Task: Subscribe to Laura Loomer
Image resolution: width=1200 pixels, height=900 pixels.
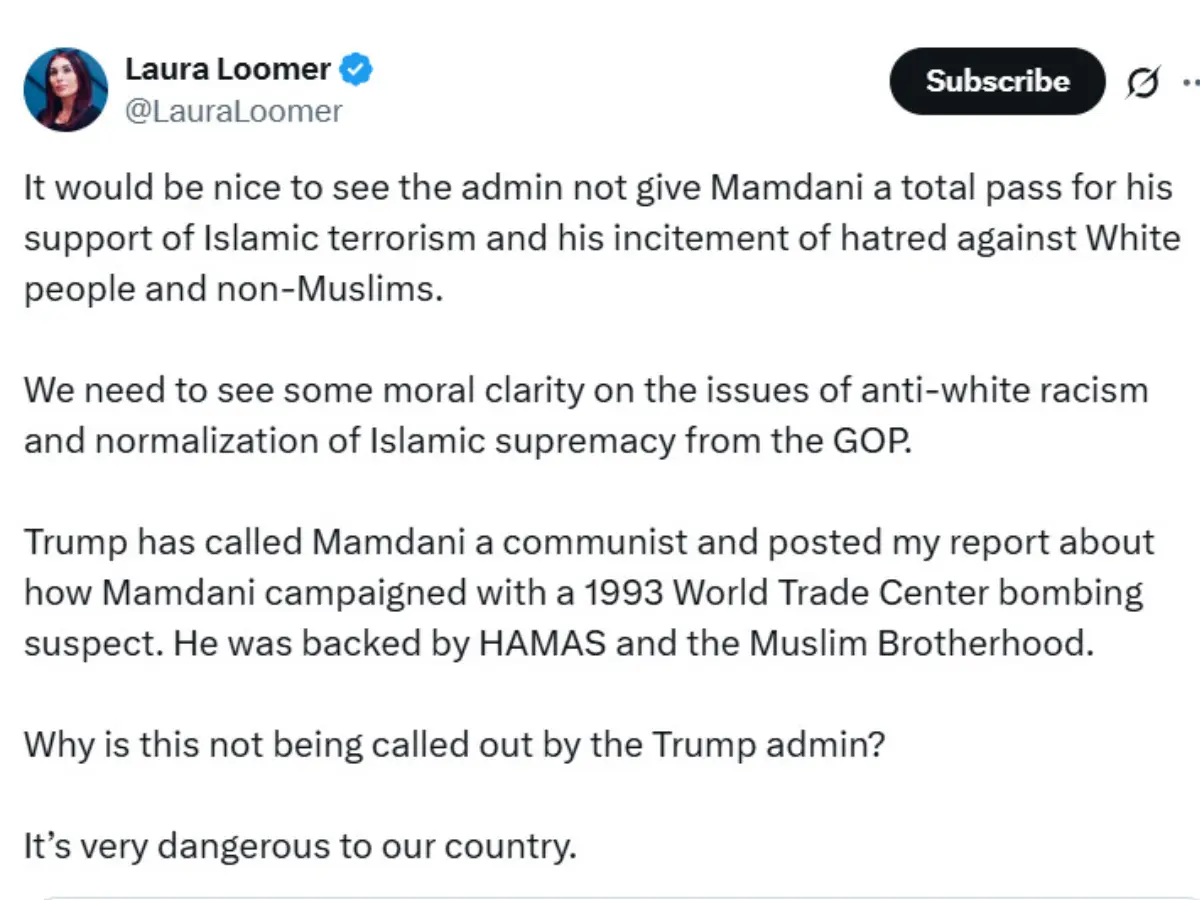Action: [x=996, y=82]
